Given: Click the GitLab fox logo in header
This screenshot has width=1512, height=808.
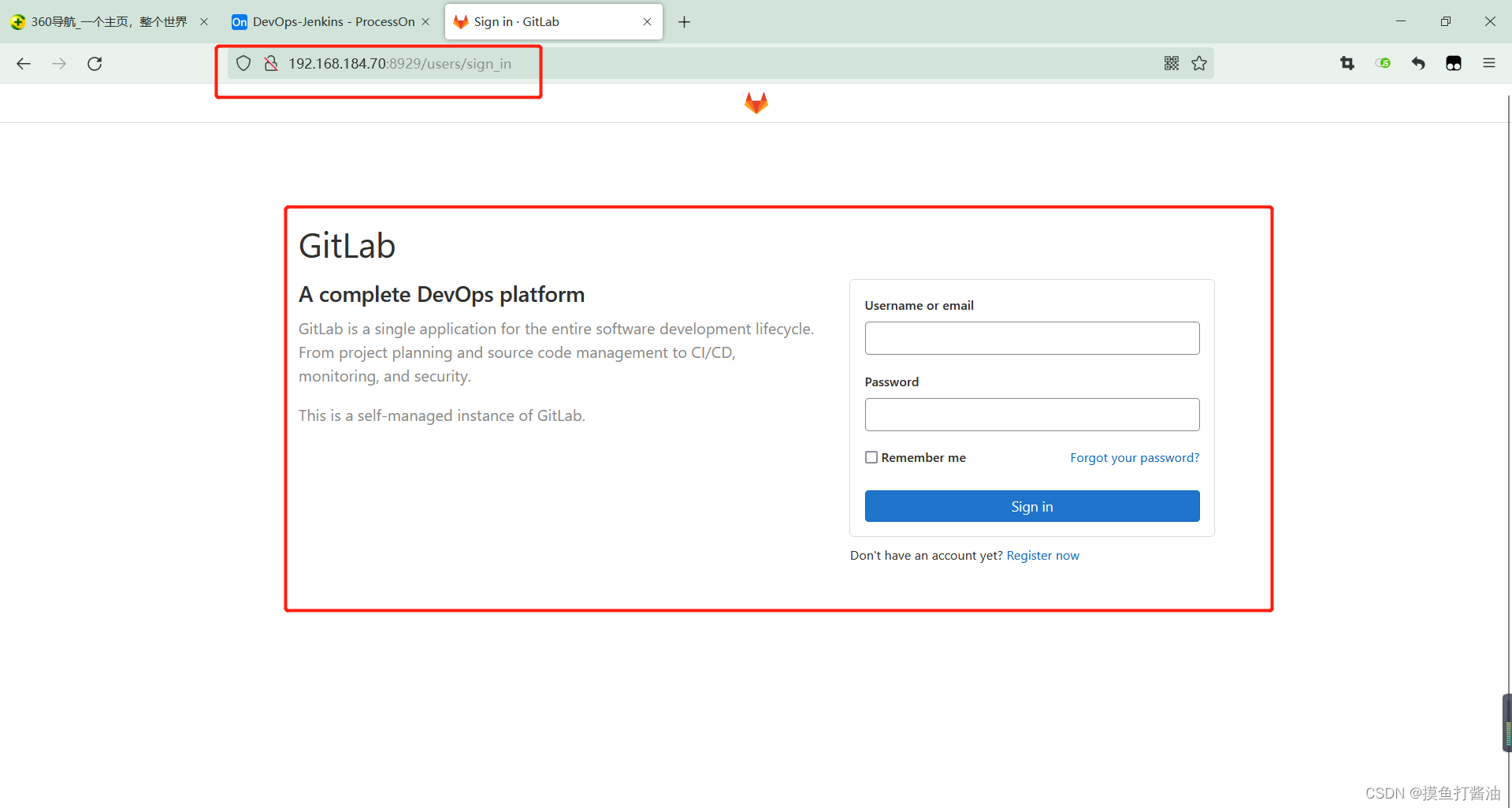Looking at the screenshot, I should tap(756, 102).
